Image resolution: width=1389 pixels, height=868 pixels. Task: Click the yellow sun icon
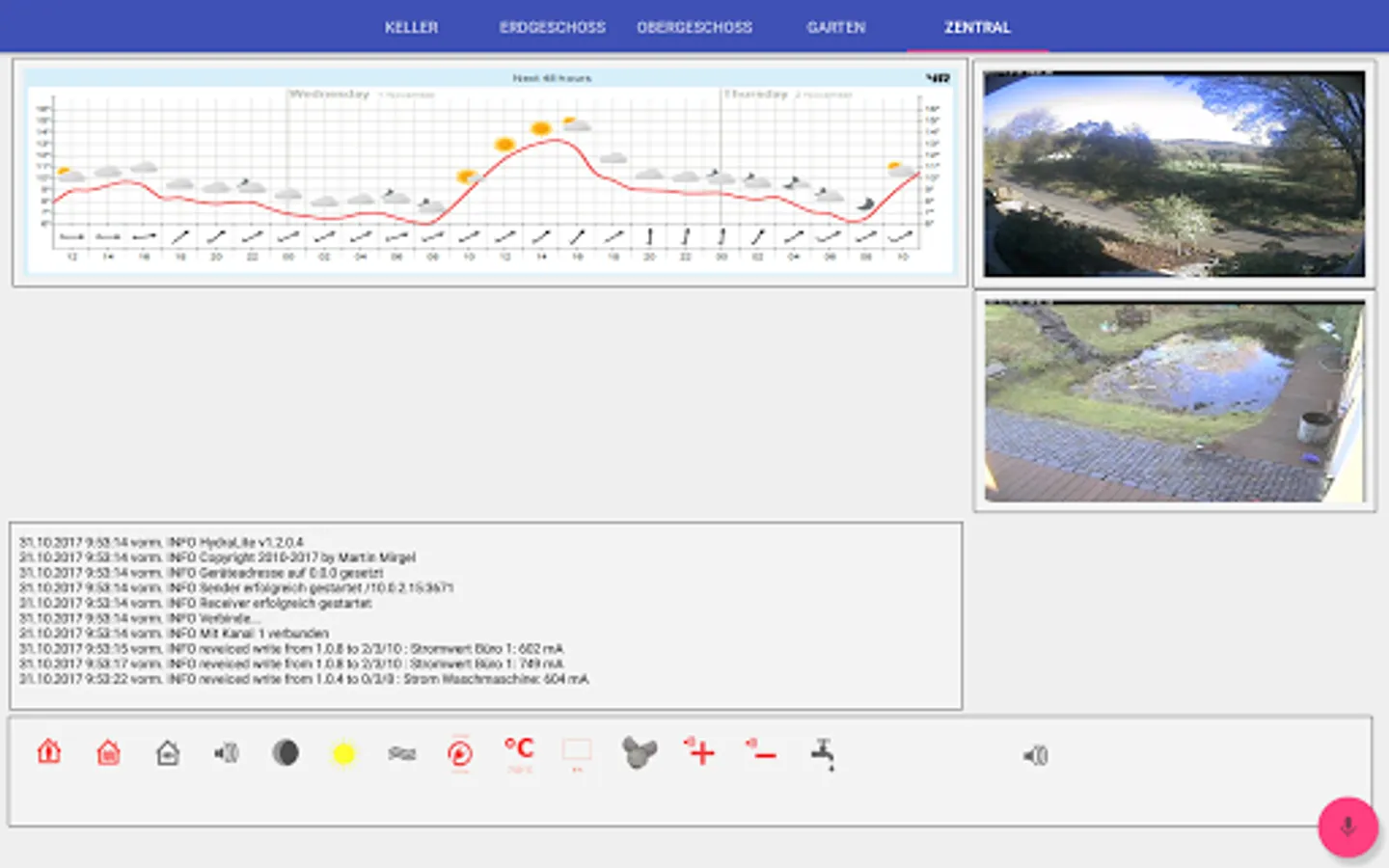click(x=343, y=753)
